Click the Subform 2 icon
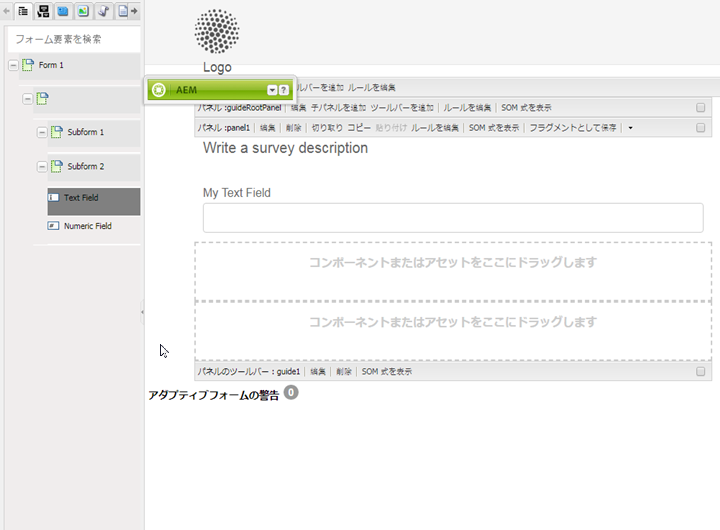720x530 pixels. click(56, 166)
